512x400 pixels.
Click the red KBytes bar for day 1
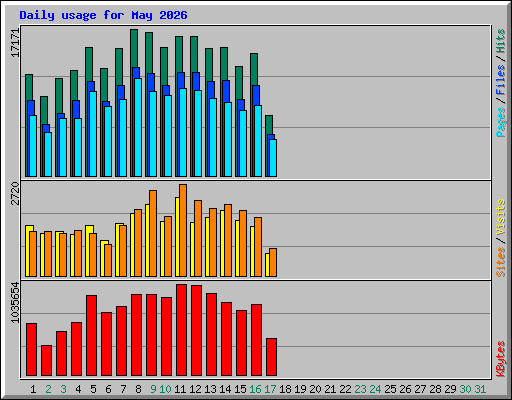31,349
